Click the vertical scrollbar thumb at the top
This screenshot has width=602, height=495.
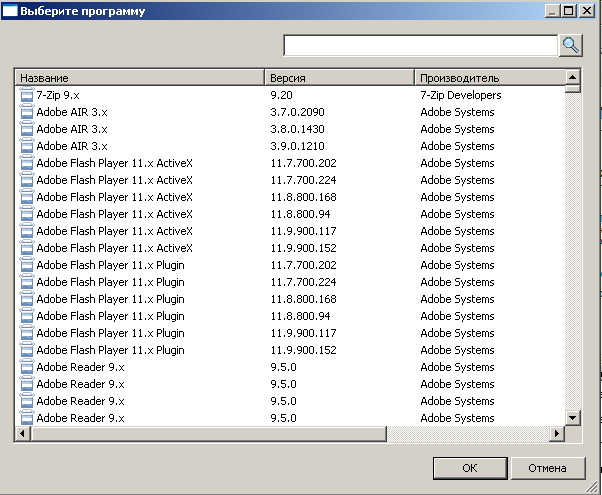click(x=572, y=89)
